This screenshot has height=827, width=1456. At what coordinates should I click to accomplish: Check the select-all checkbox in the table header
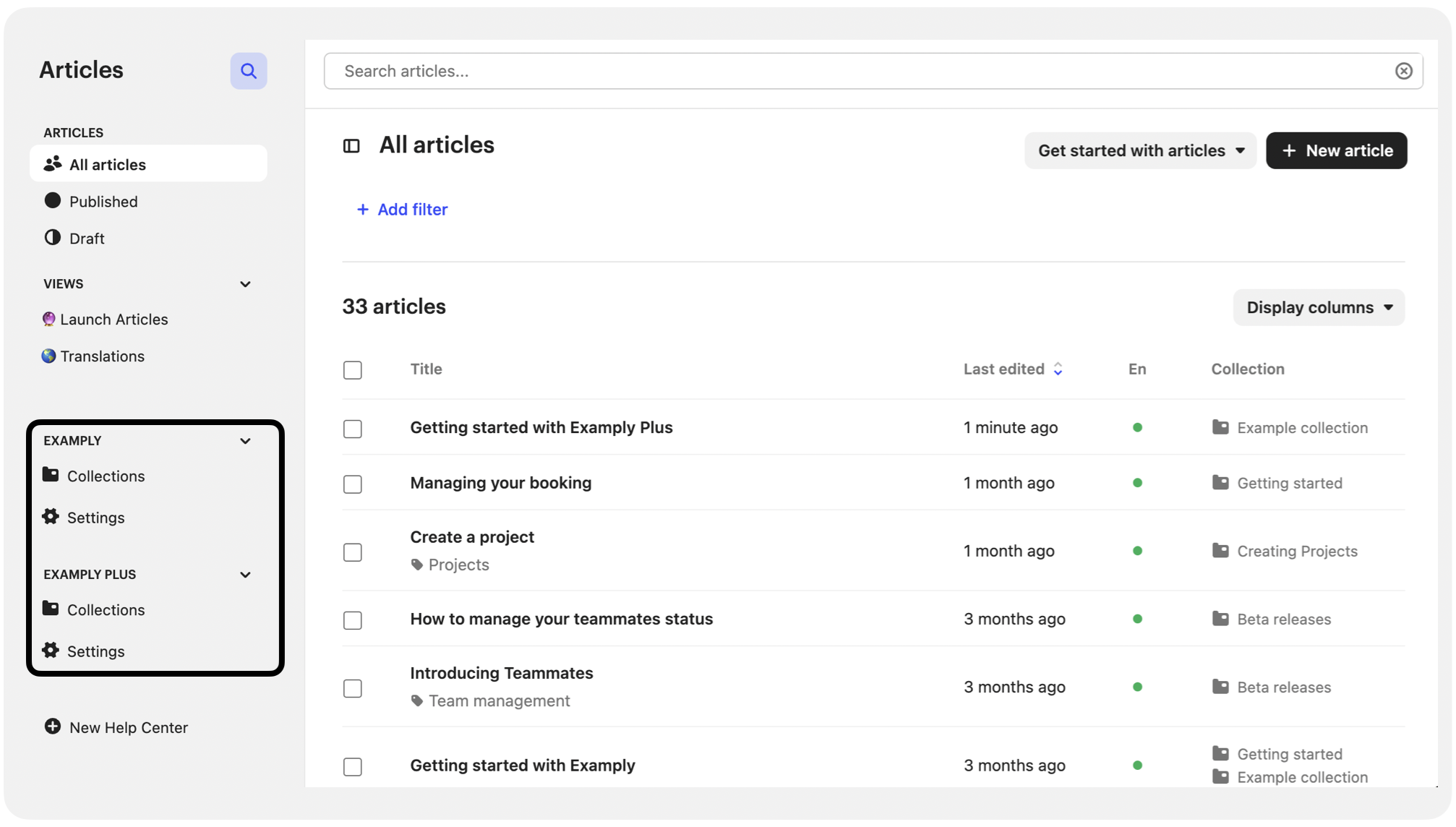pos(353,370)
